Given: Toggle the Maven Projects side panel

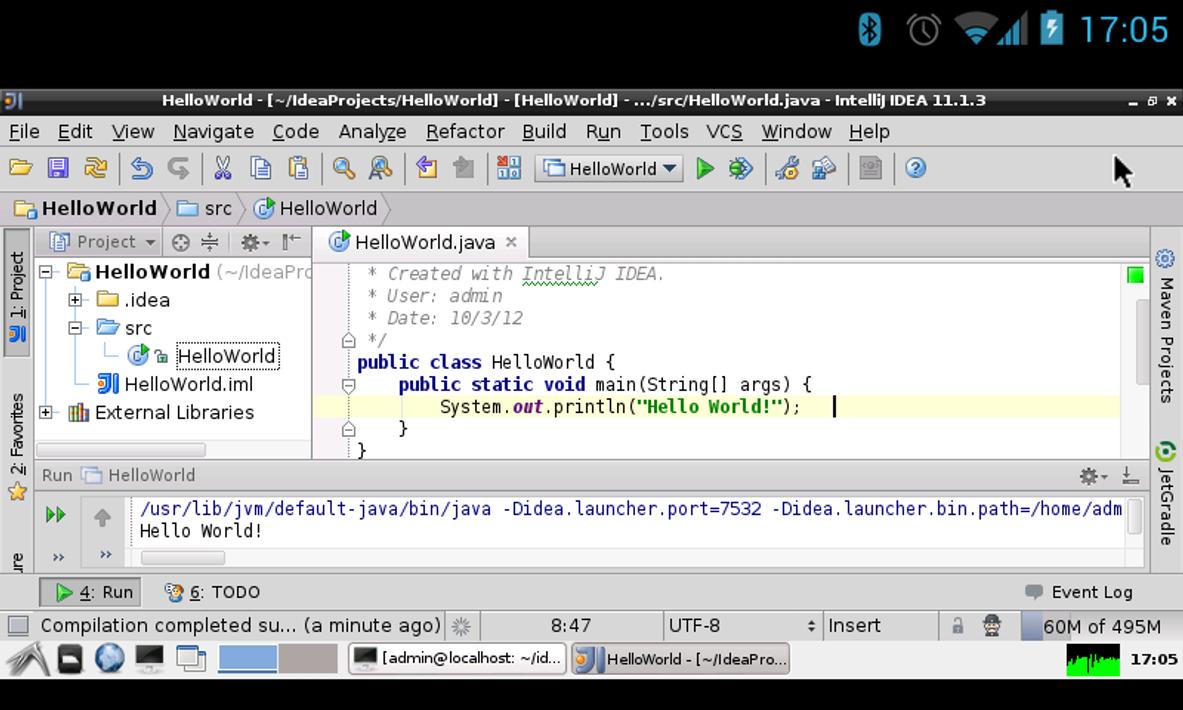Looking at the screenshot, I should tap(1166, 326).
